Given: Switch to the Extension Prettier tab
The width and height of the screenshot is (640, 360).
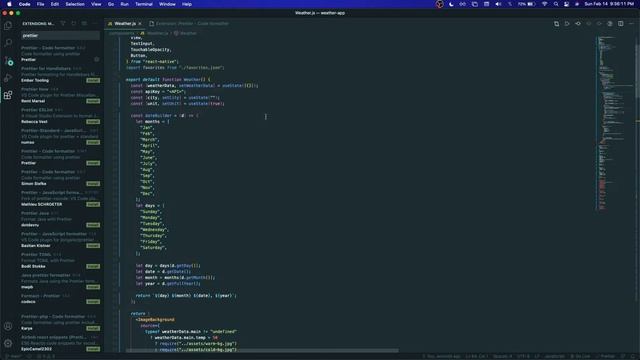Looking at the screenshot, I should (189, 24).
